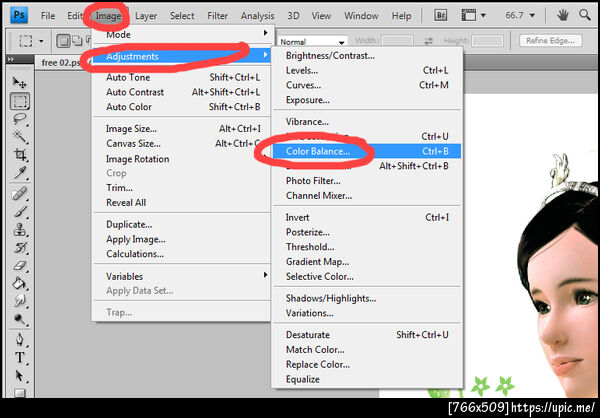Choose Auto Tone command
Screen dimensions: 600x418
(x=182, y=77)
